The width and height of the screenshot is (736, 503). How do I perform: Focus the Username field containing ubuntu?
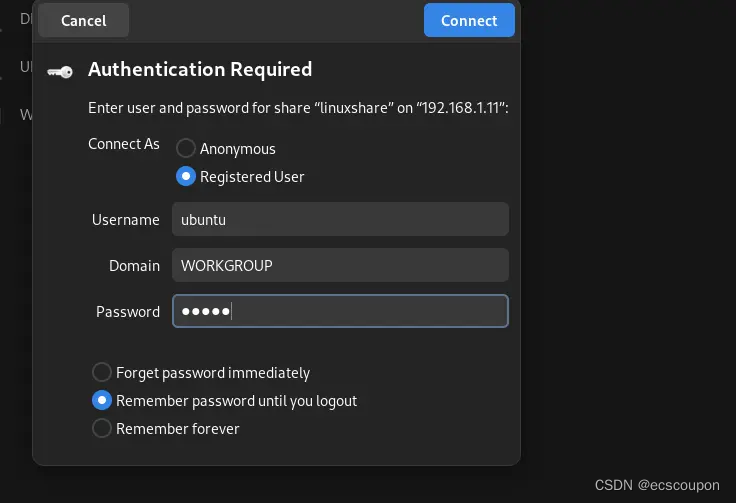pos(340,219)
